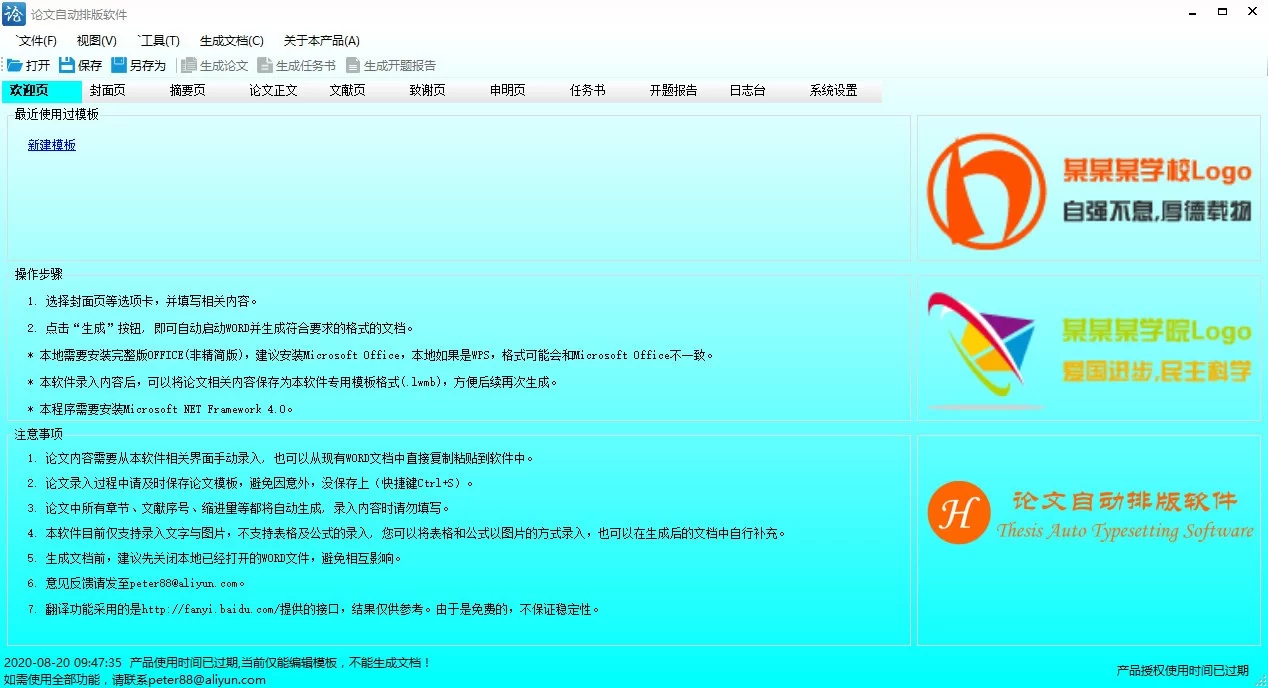1268x688 pixels.
Task: Click the application logo in the title bar
Action: [13, 13]
